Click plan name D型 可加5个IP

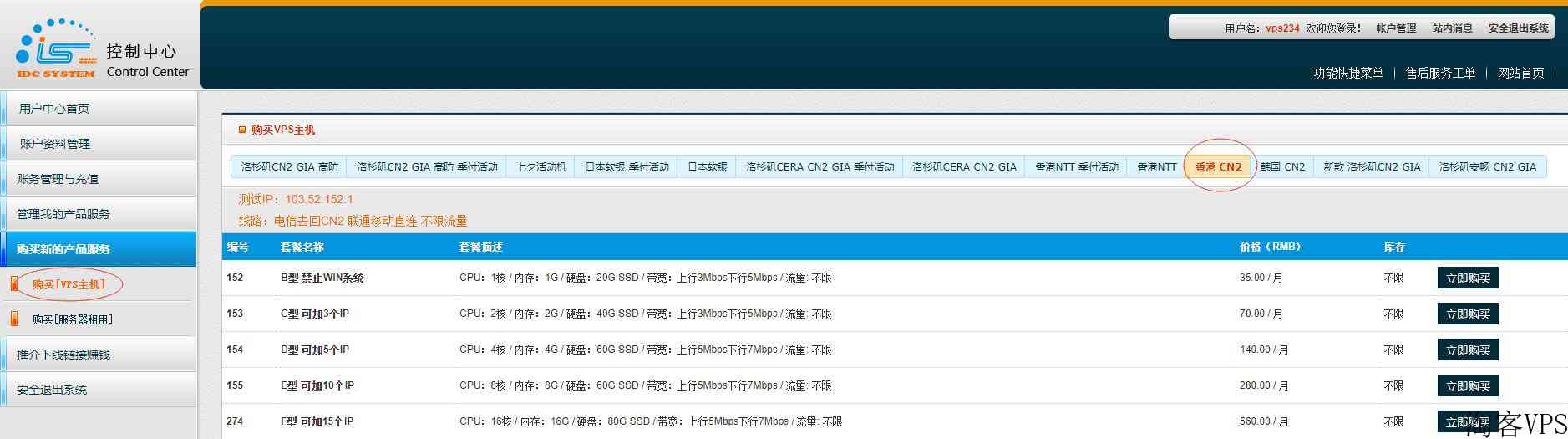[315, 350]
